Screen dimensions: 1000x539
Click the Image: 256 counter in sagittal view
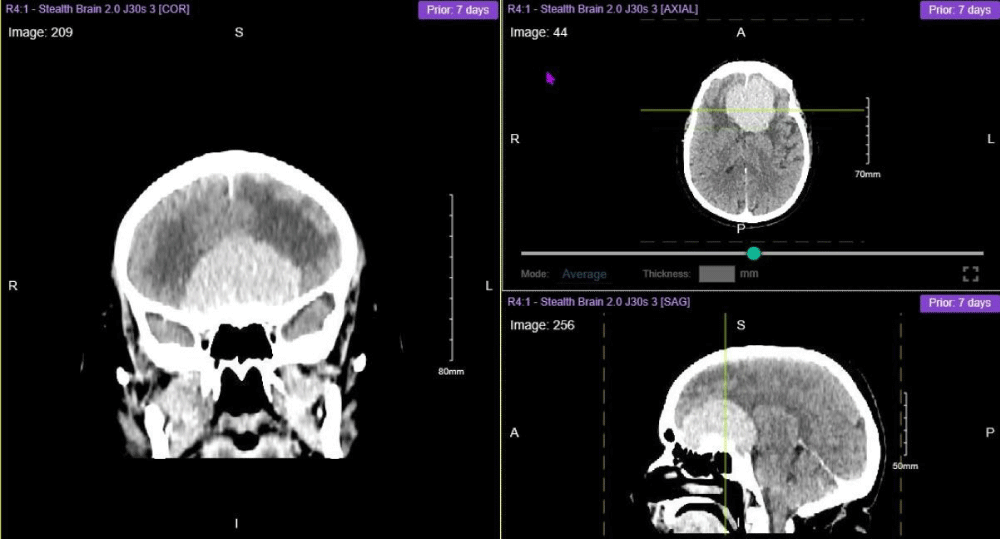point(542,325)
